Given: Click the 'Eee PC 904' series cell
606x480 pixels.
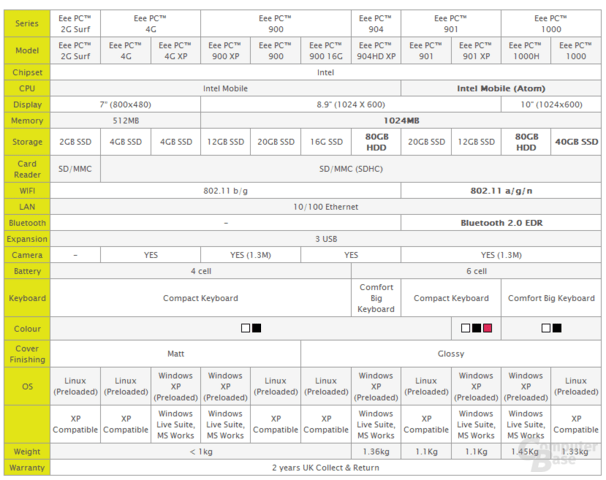Looking at the screenshot, I should 376,24.
